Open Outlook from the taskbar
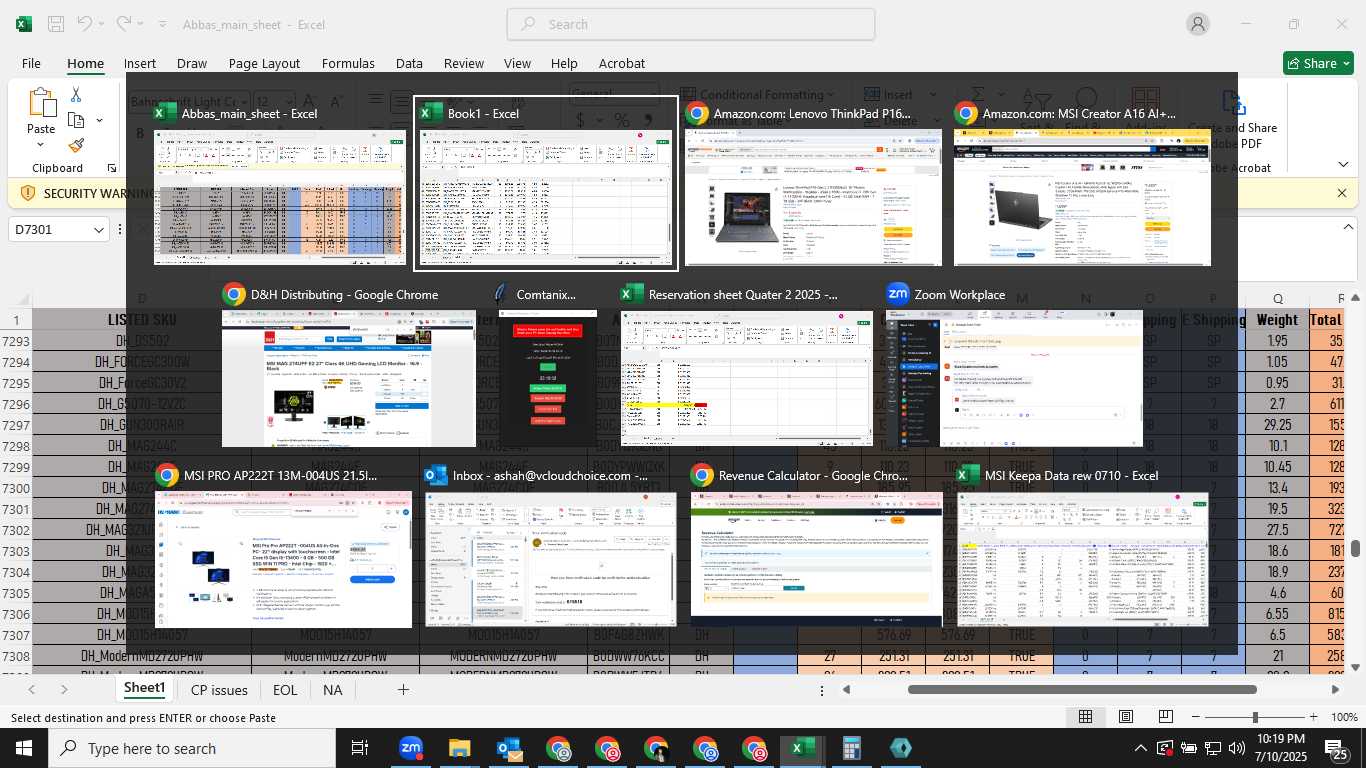Image resolution: width=1366 pixels, height=768 pixels. 509,748
